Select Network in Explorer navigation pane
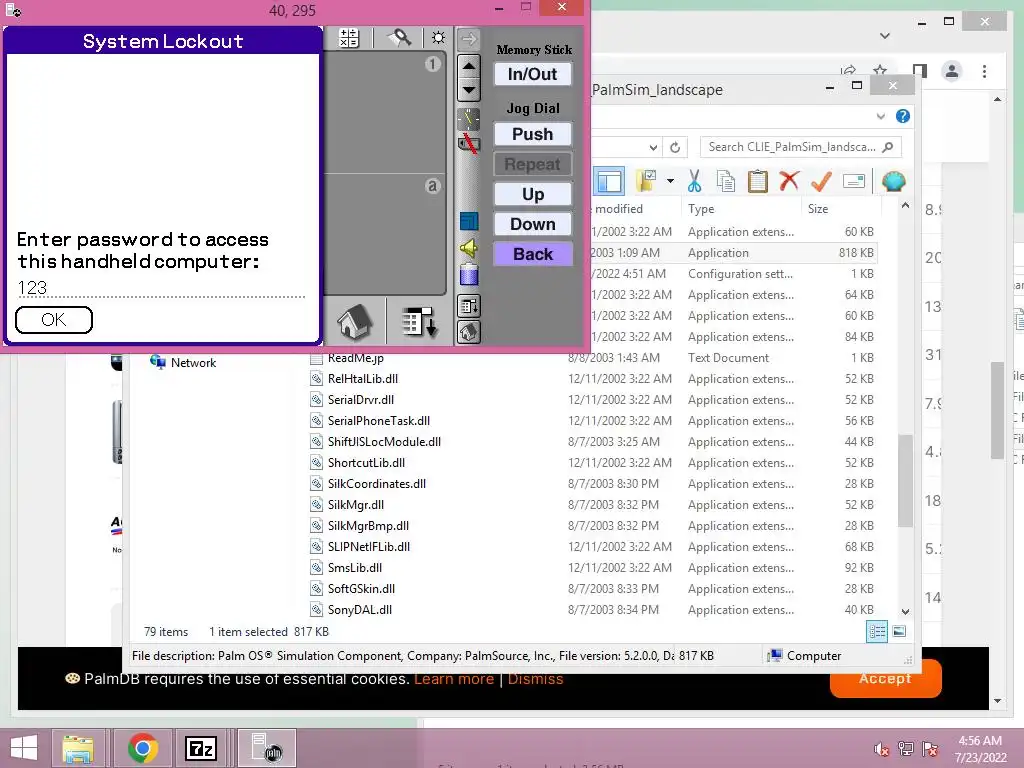The height and width of the screenshot is (768, 1024). [193, 363]
